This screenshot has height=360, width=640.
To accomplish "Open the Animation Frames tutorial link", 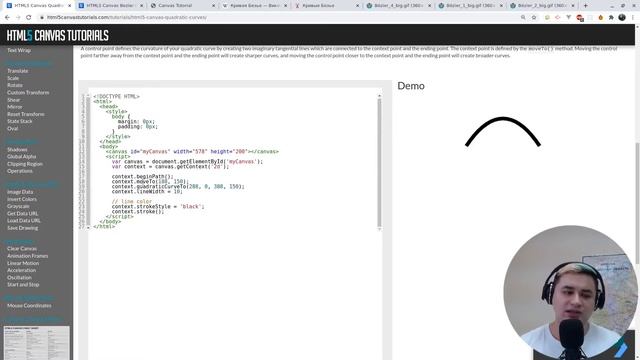I will (27, 256).
